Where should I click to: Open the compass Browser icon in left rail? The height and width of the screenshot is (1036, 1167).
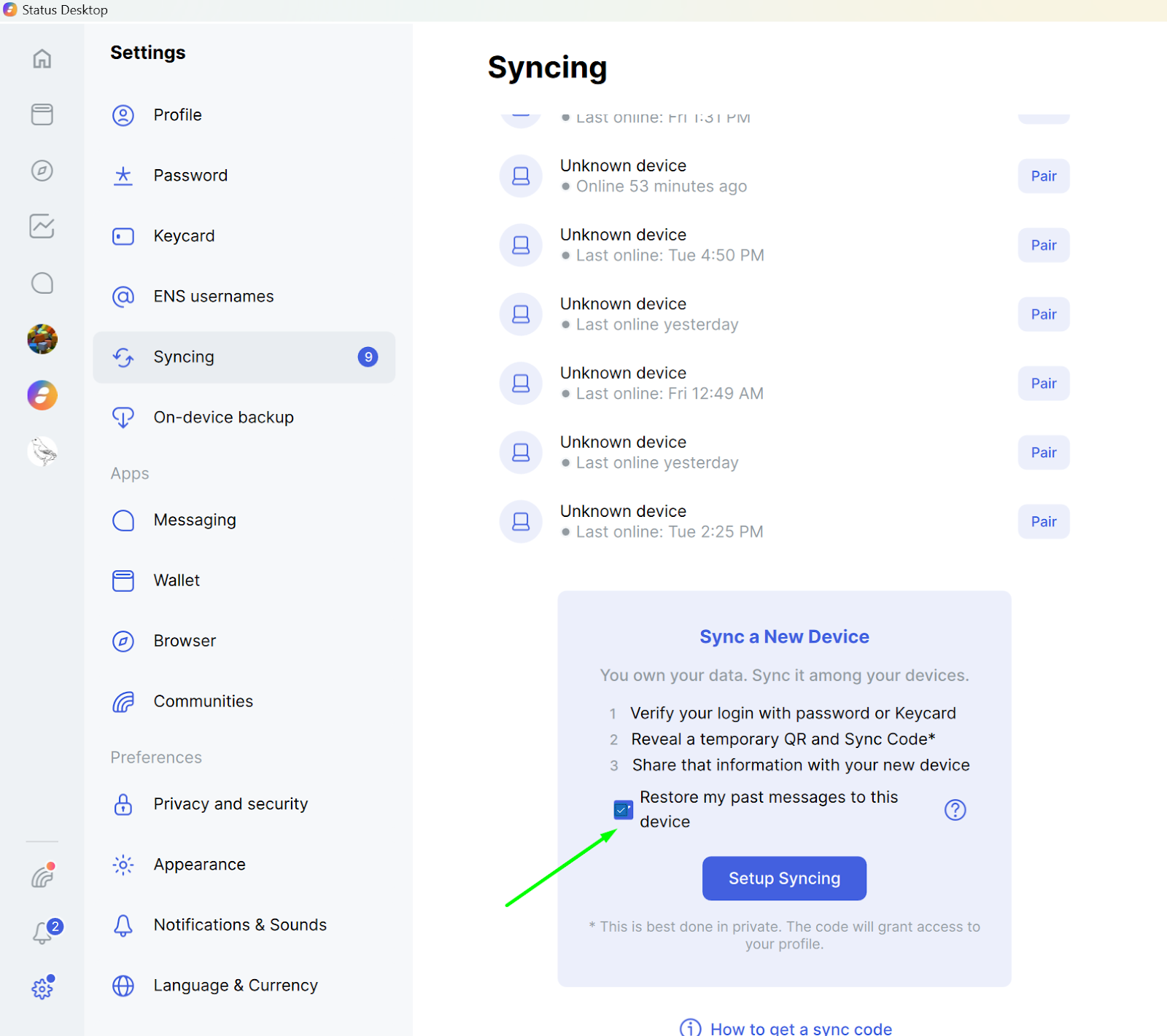point(42,171)
